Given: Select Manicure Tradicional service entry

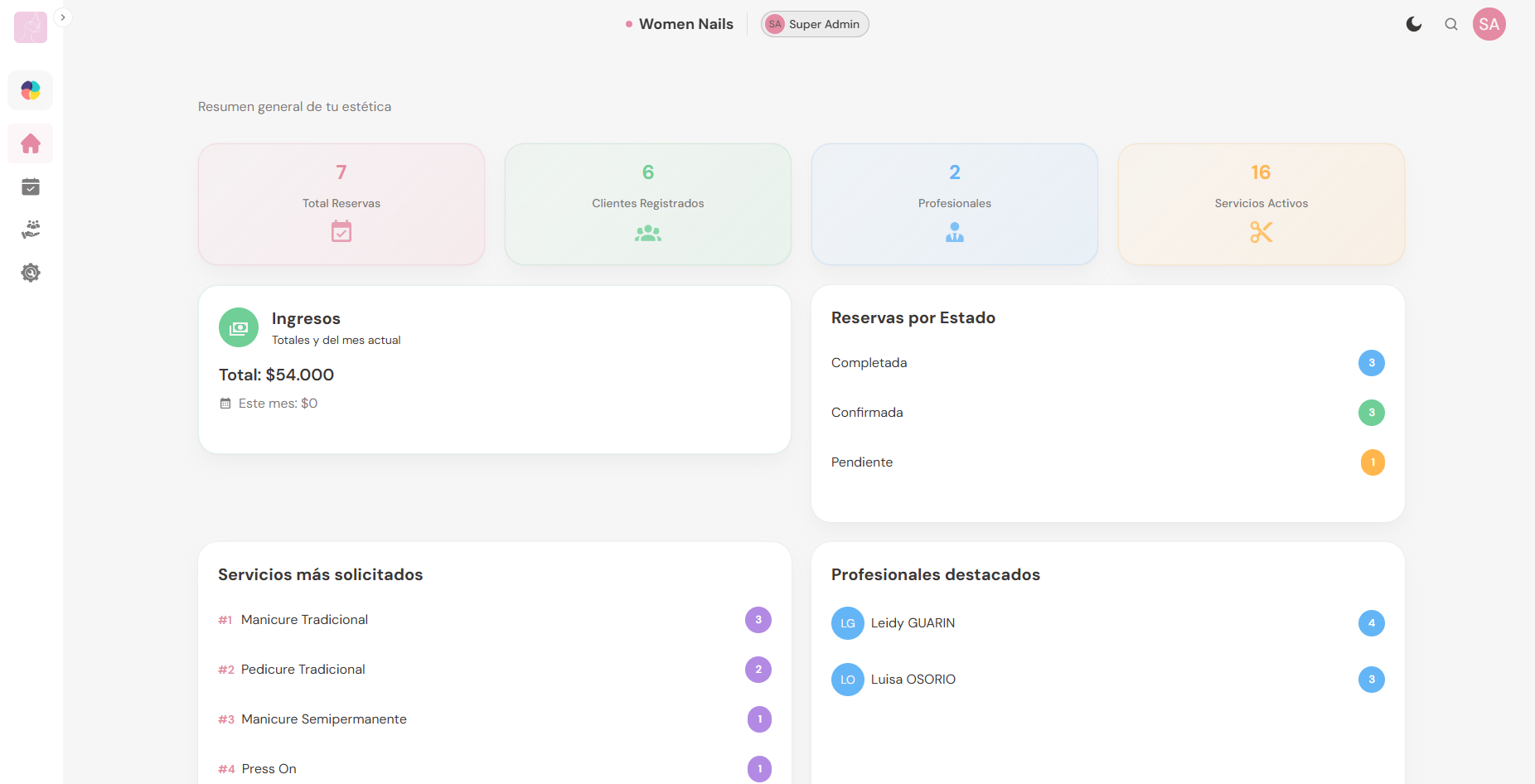Looking at the screenshot, I should click(x=304, y=620).
